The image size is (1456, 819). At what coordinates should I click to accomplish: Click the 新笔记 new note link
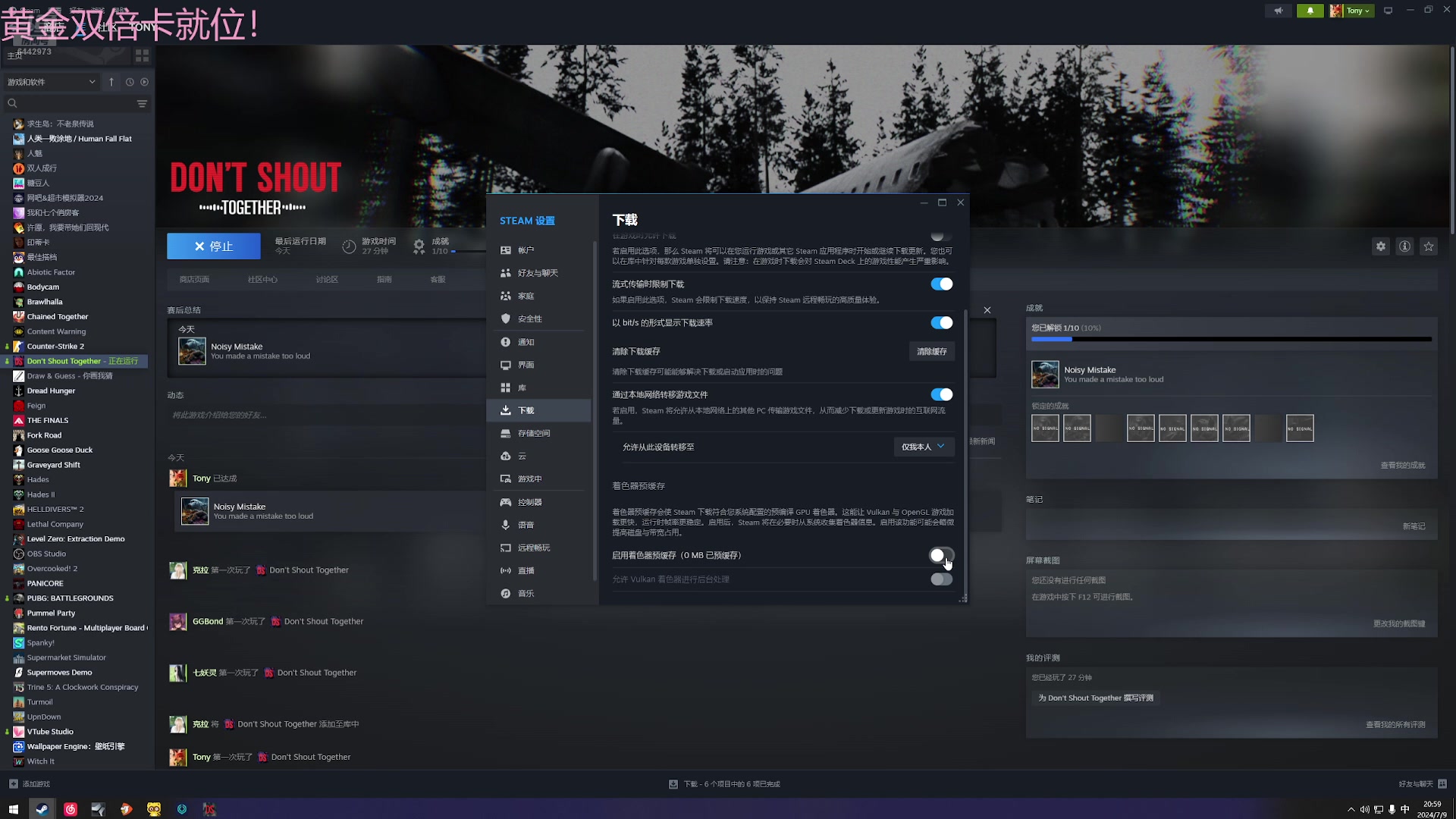(x=1414, y=526)
